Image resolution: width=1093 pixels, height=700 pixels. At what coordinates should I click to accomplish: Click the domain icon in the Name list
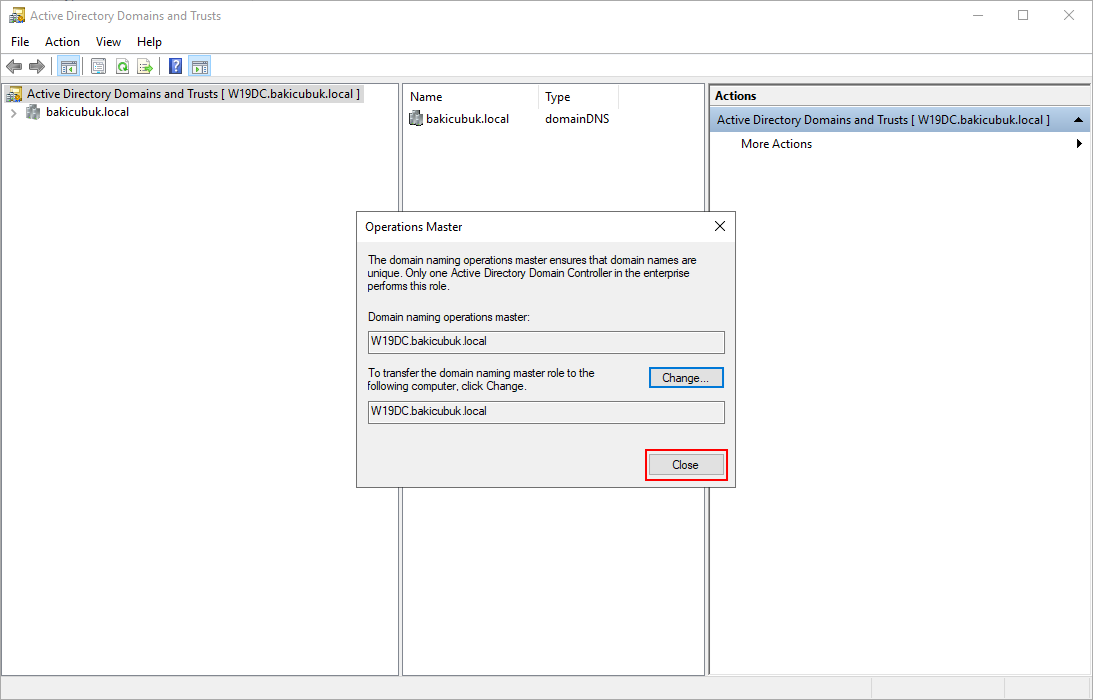click(x=416, y=119)
